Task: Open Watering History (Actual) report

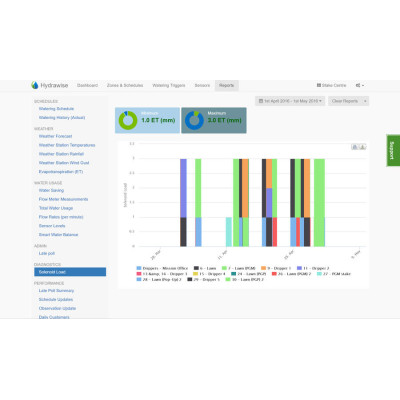Action: tap(62, 118)
